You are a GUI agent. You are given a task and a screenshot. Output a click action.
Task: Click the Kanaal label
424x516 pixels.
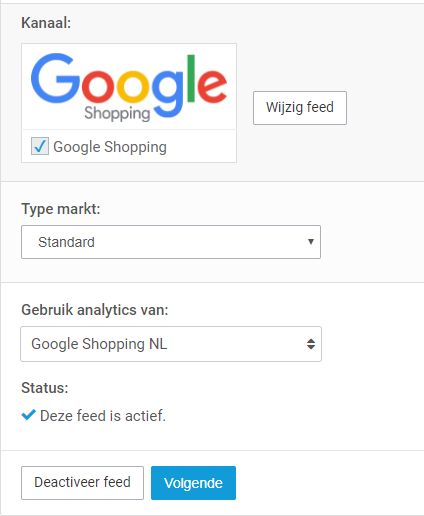point(46,23)
